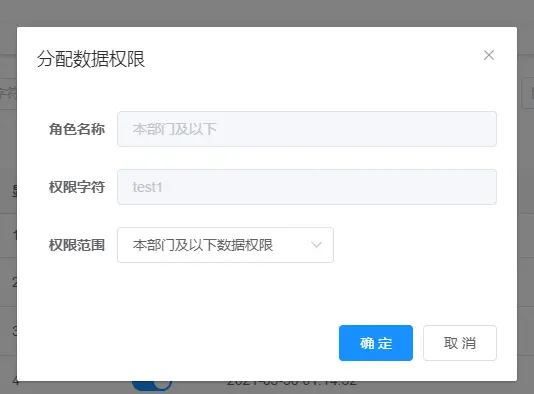Close the 分配数据权限 dialog with X
This screenshot has height=394, width=534.
click(489, 55)
